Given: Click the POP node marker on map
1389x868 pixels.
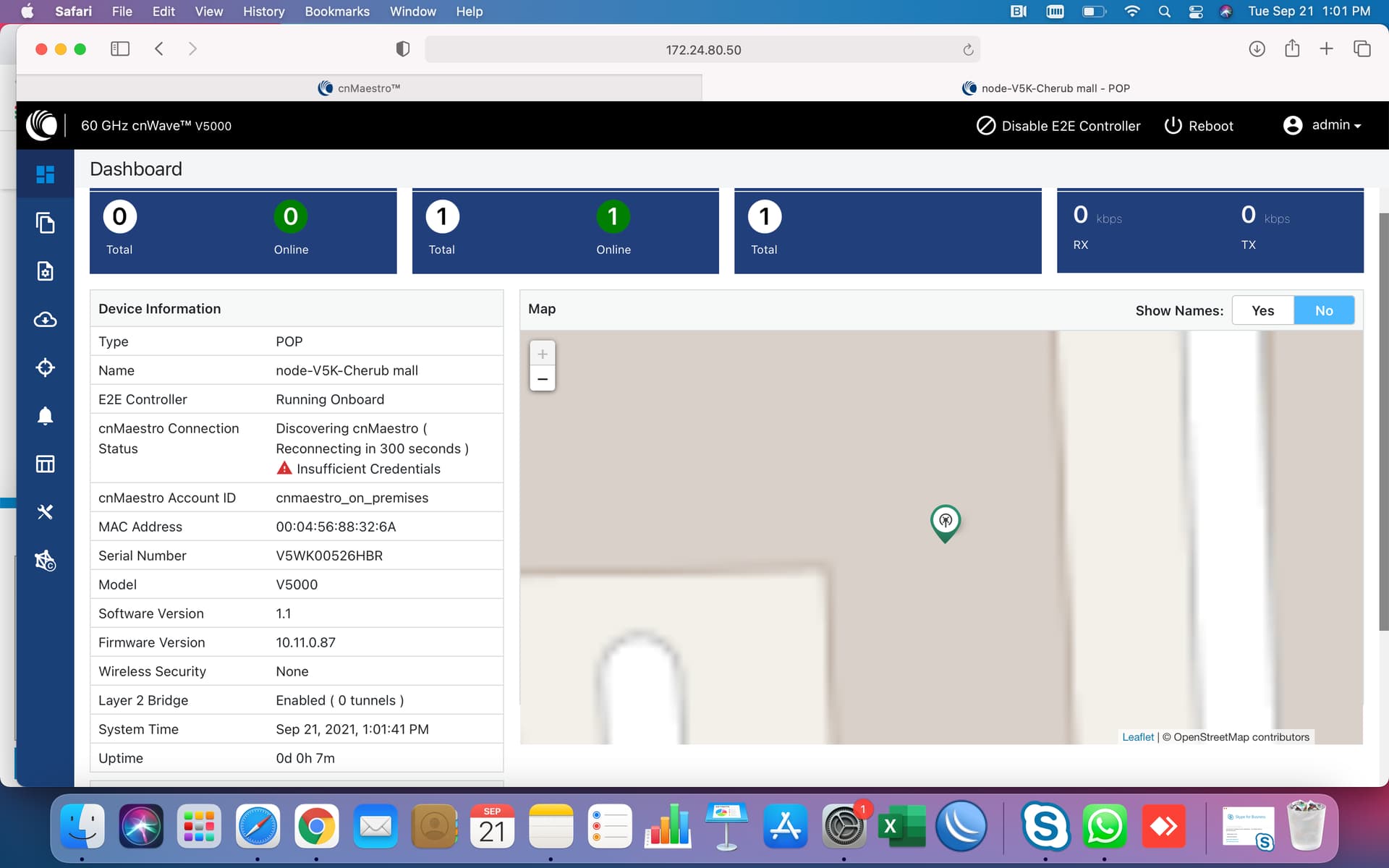Looking at the screenshot, I should 945,523.
